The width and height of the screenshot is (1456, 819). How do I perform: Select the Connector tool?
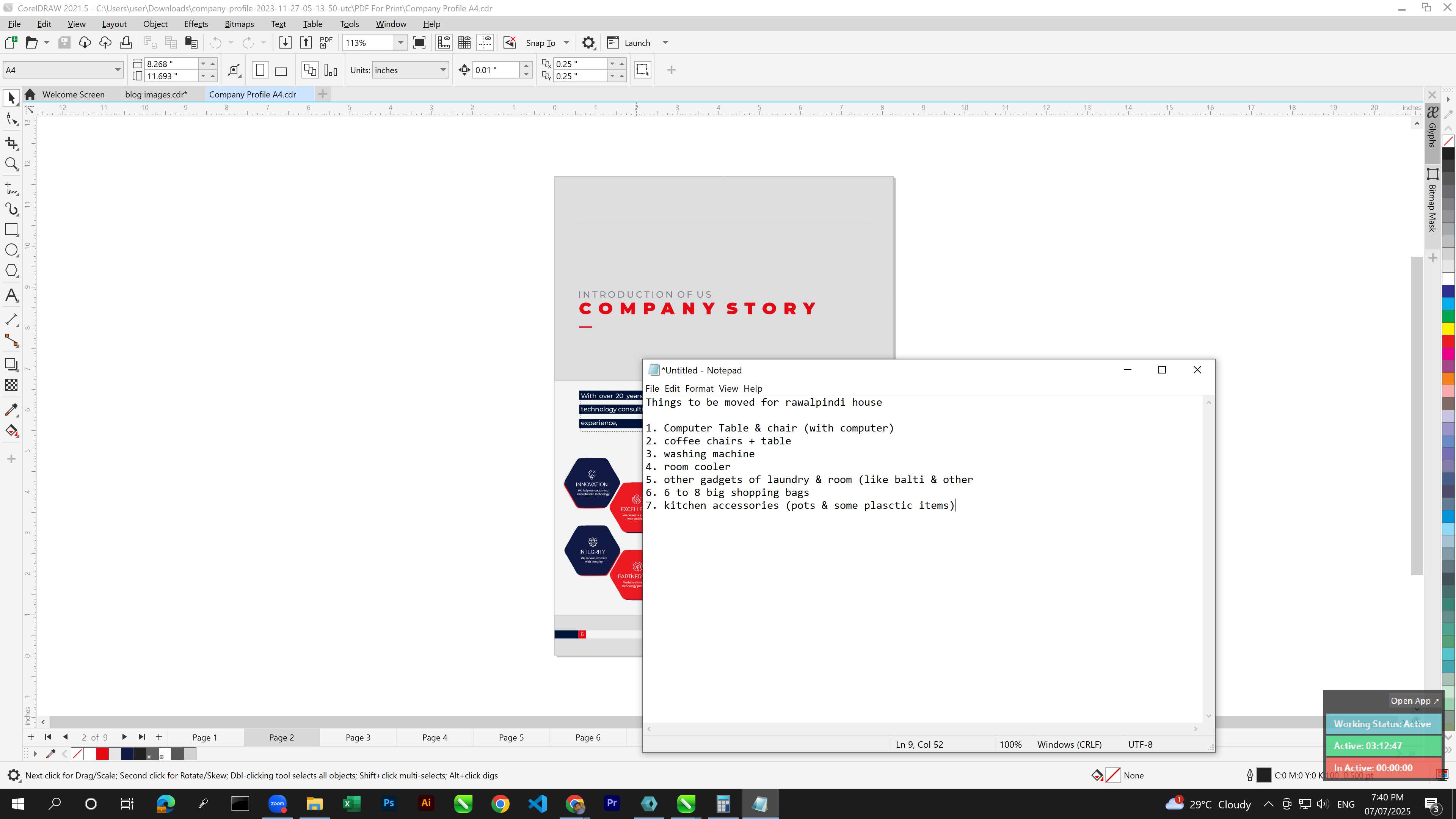11,340
